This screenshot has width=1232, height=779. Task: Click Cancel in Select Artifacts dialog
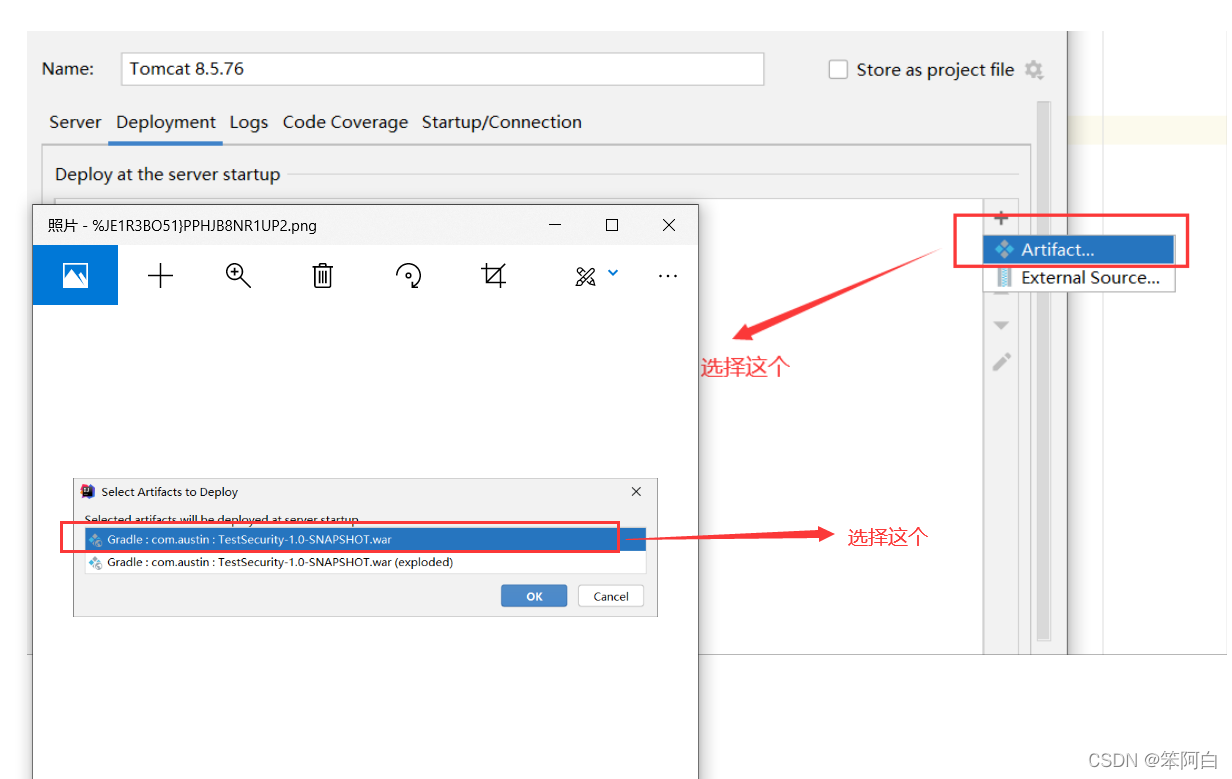point(611,596)
